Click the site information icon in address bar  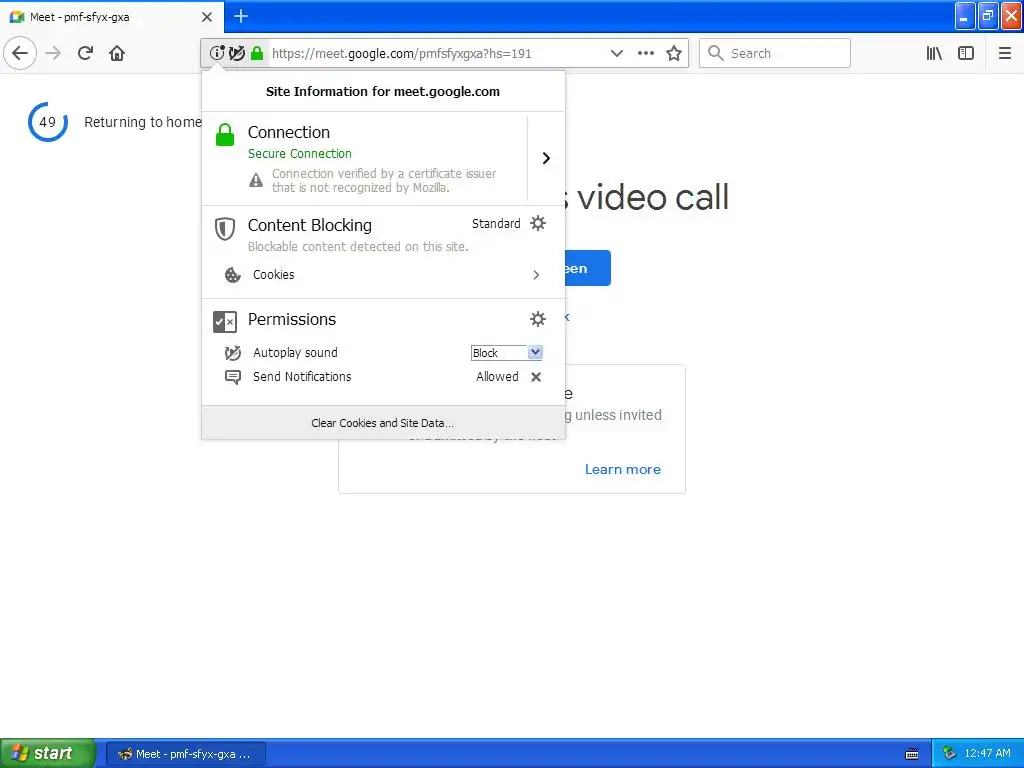217,53
